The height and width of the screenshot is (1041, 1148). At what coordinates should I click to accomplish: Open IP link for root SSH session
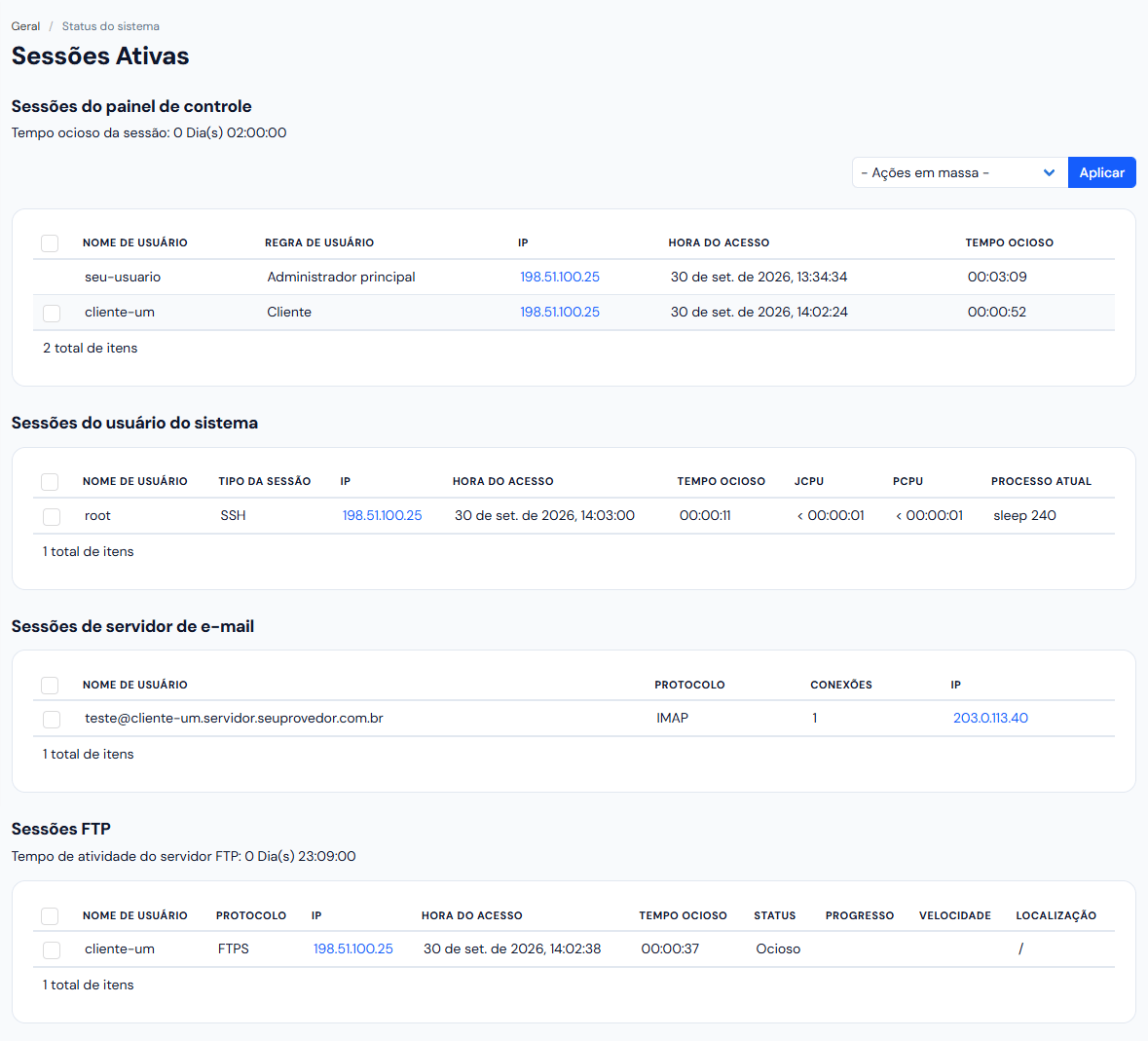pyautogui.click(x=382, y=515)
